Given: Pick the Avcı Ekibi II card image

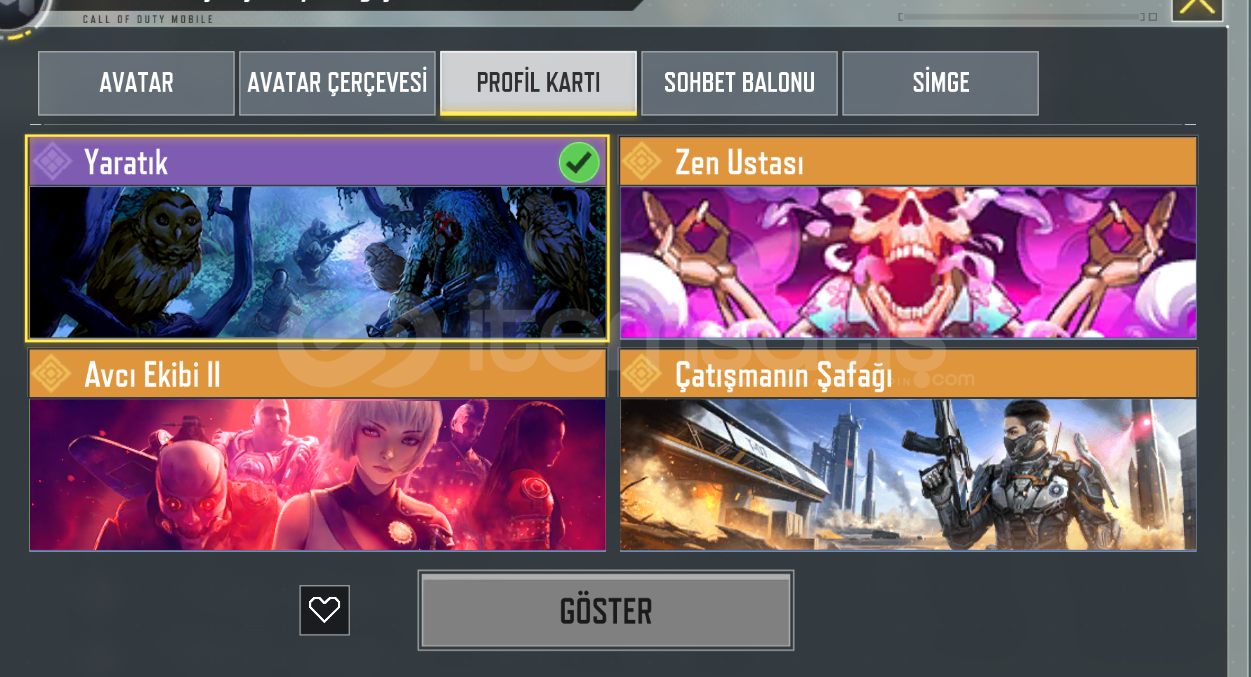Looking at the screenshot, I should click(x=318, y=475).
